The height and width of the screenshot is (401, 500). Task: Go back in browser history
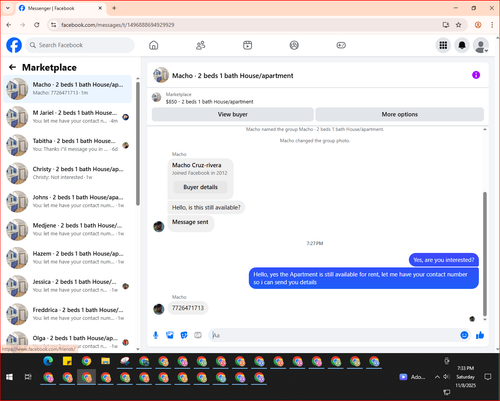pyautogui.click(x=9, y=25)
